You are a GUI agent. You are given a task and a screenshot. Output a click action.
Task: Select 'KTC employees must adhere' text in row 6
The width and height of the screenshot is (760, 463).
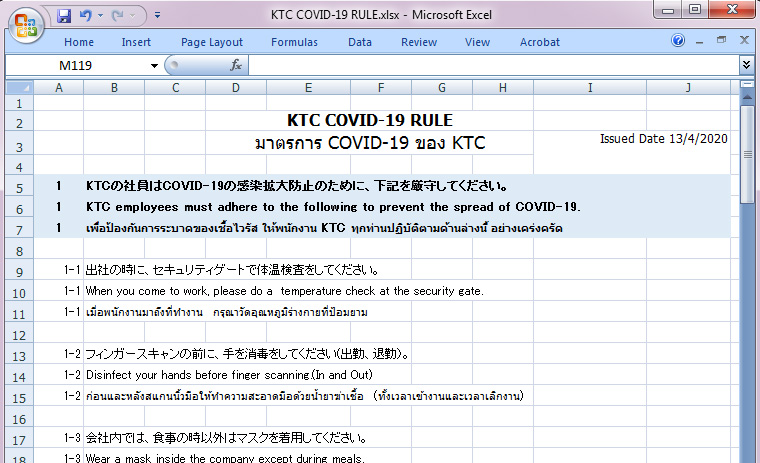(x=333, y=207)
